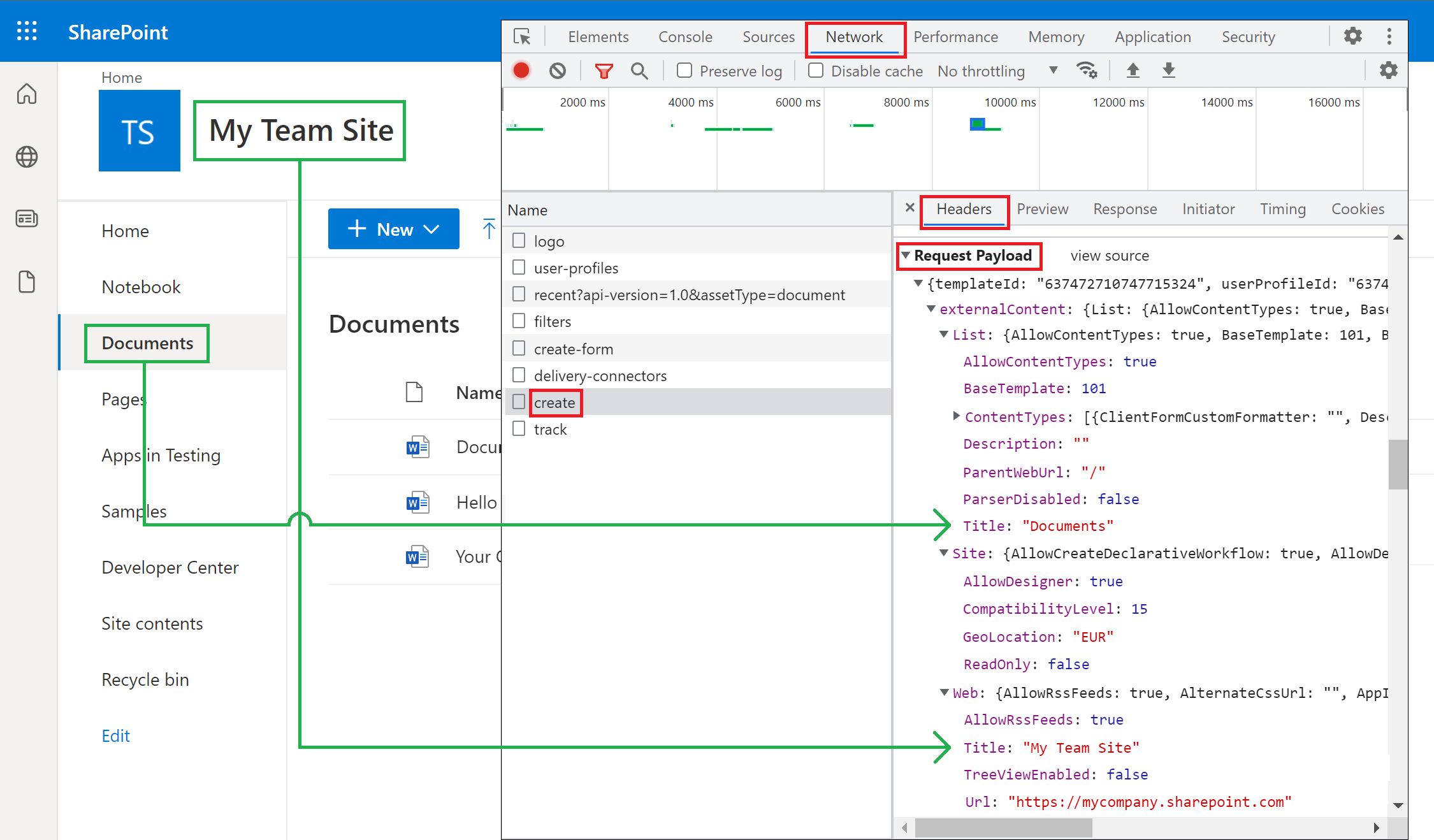Open the SharePoint app launcher waffle

tap(27, 31)
